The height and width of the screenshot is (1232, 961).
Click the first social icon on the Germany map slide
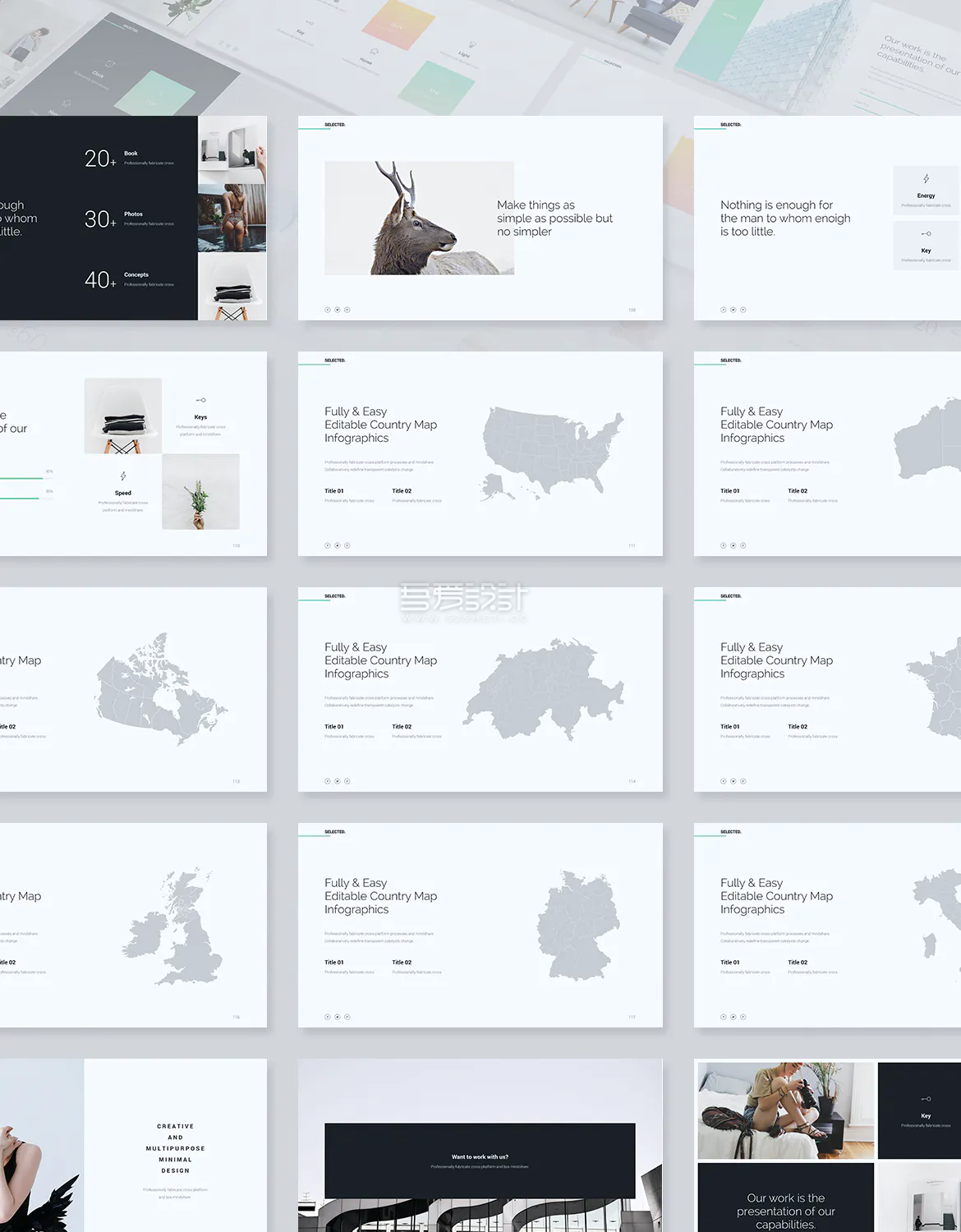pyautogui.click(x=328, y=1017)
